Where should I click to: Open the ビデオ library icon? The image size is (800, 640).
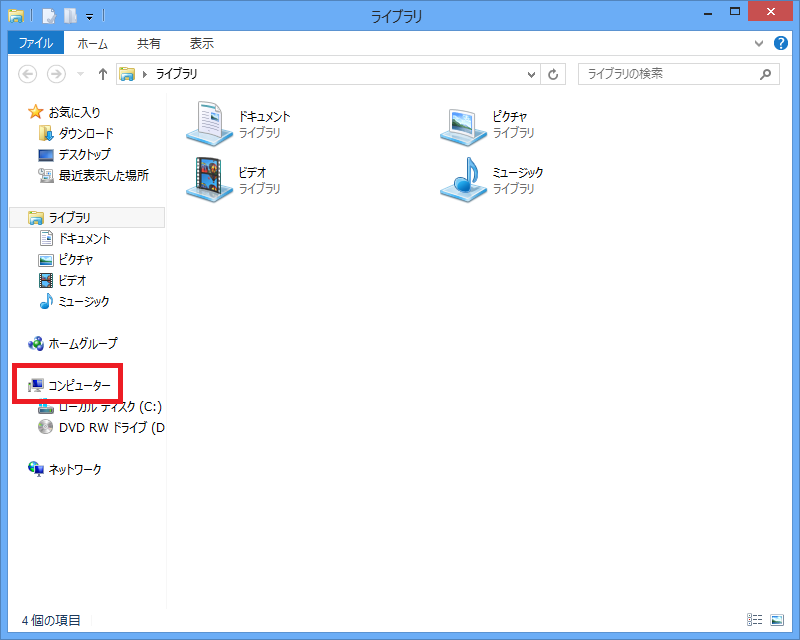coord(210,180)
